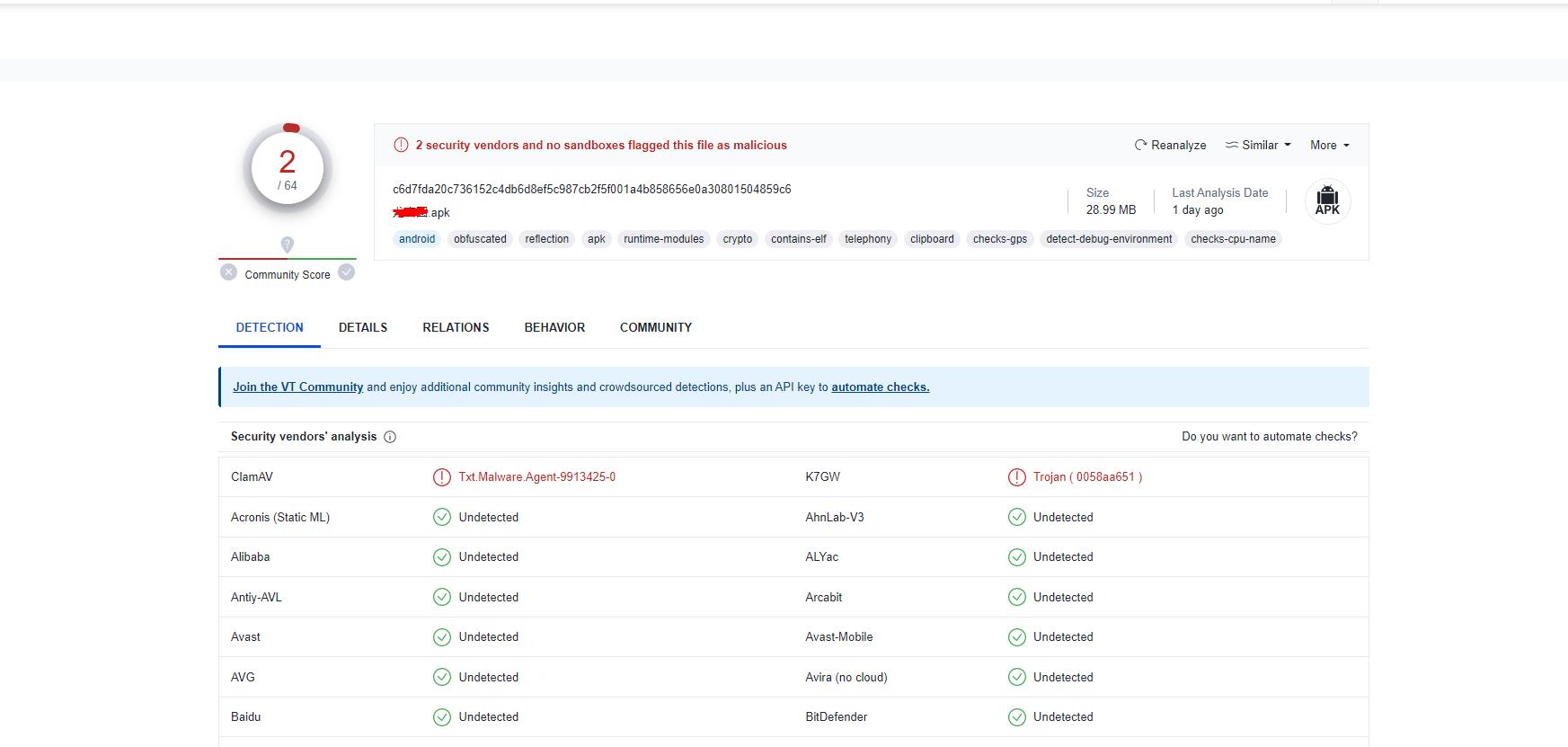Viewport: 1568px width, 747px height.
Task: Click the Arcabit undetected check icon
Action: tap(1016, 597)
